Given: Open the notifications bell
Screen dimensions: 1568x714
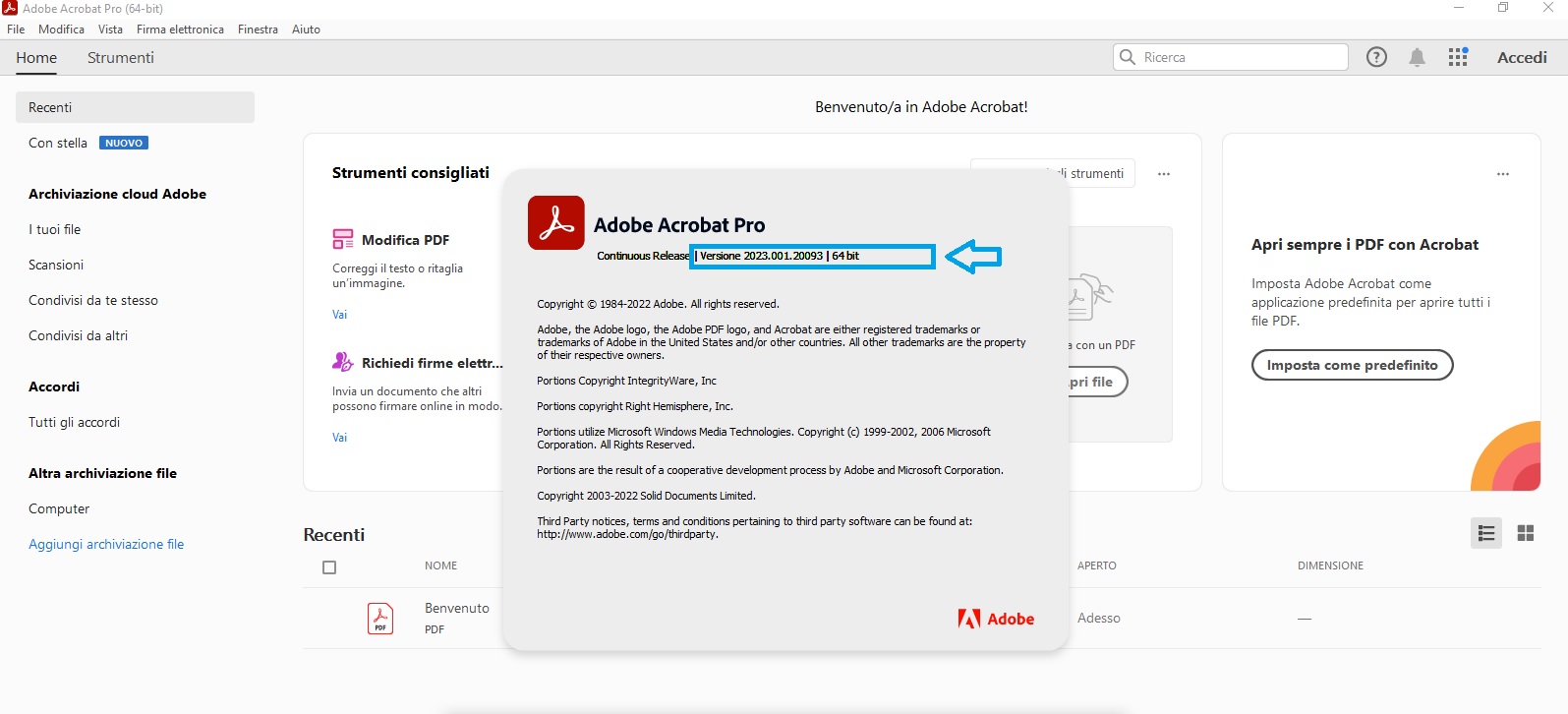Looking at the screenshot, I should (1417, 57).
